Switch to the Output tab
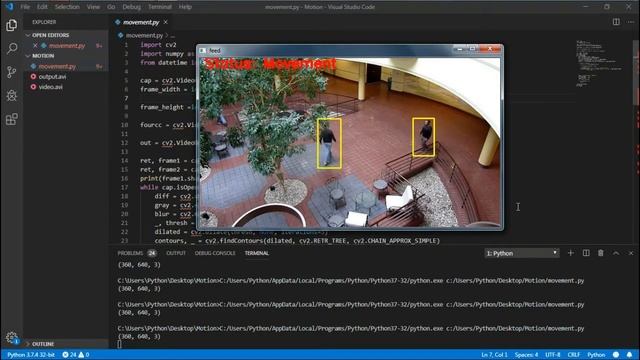640x360 pixels. point(176,253)
